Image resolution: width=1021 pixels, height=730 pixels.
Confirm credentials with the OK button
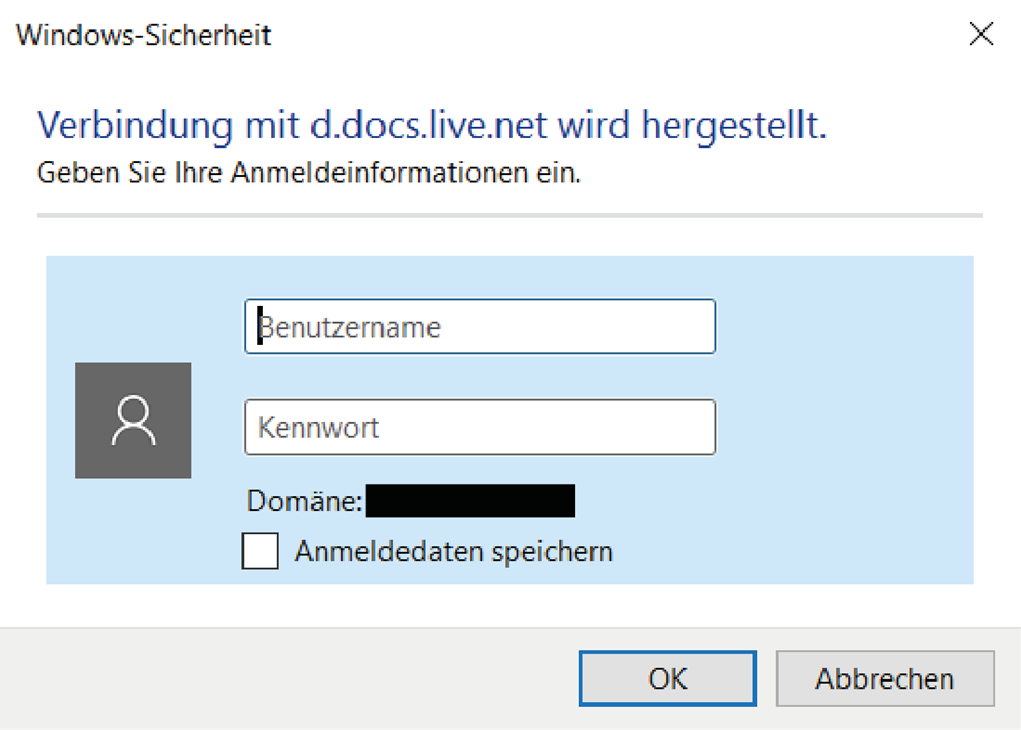click(x=667, y=679)
